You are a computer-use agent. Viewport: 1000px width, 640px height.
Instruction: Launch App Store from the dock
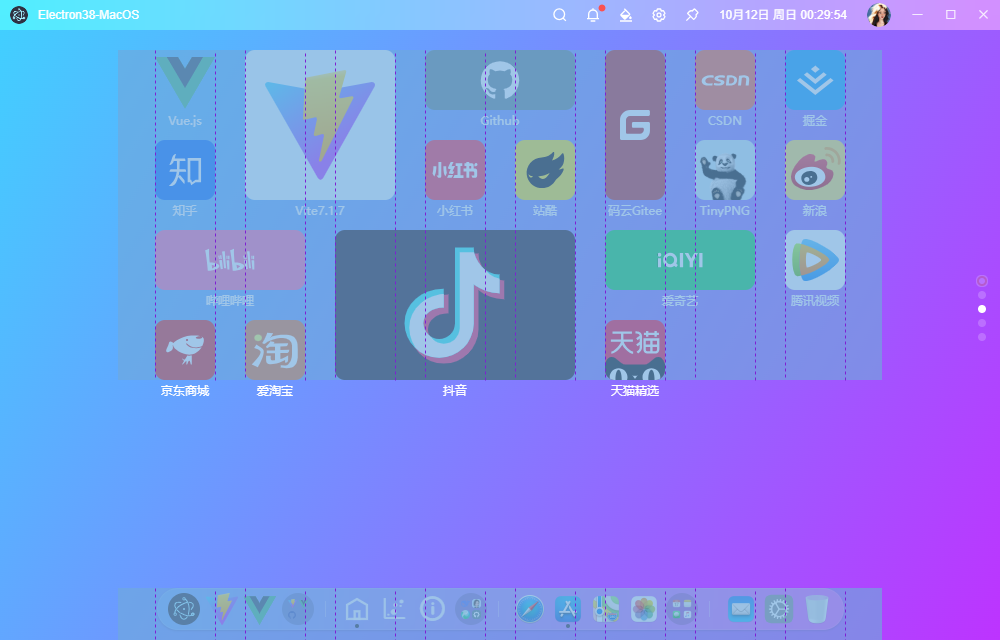pyautogui.click(x=568, y=609)
